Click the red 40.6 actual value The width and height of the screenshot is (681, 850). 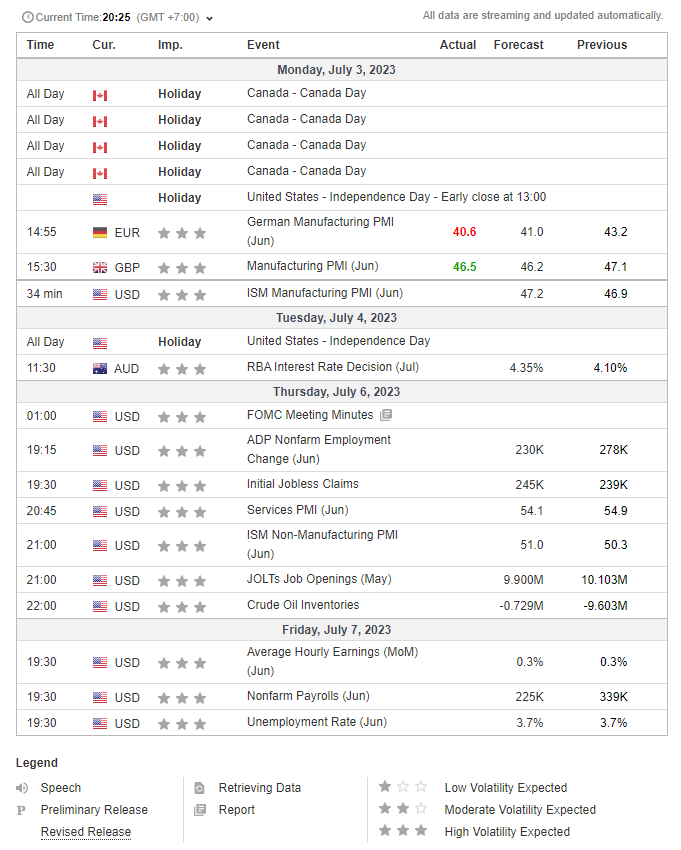pos(464,232)
